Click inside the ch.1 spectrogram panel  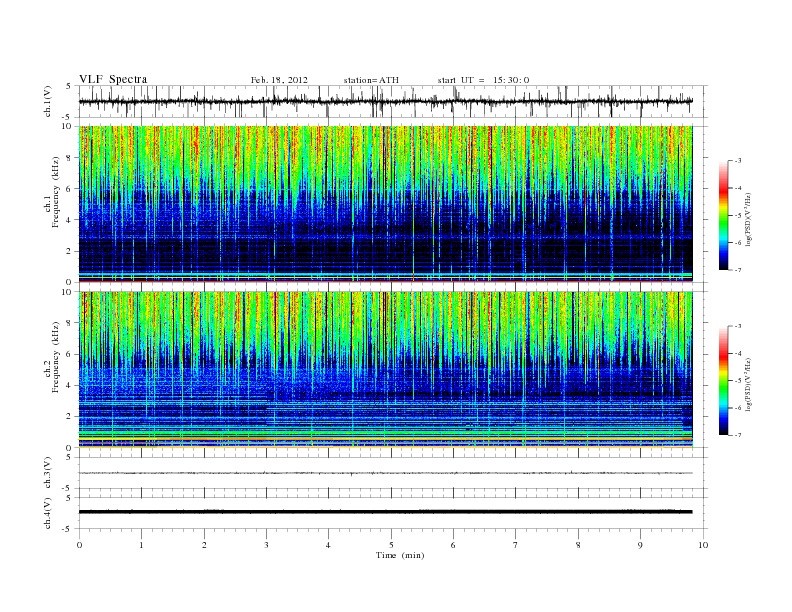click(x=385, y=204)
